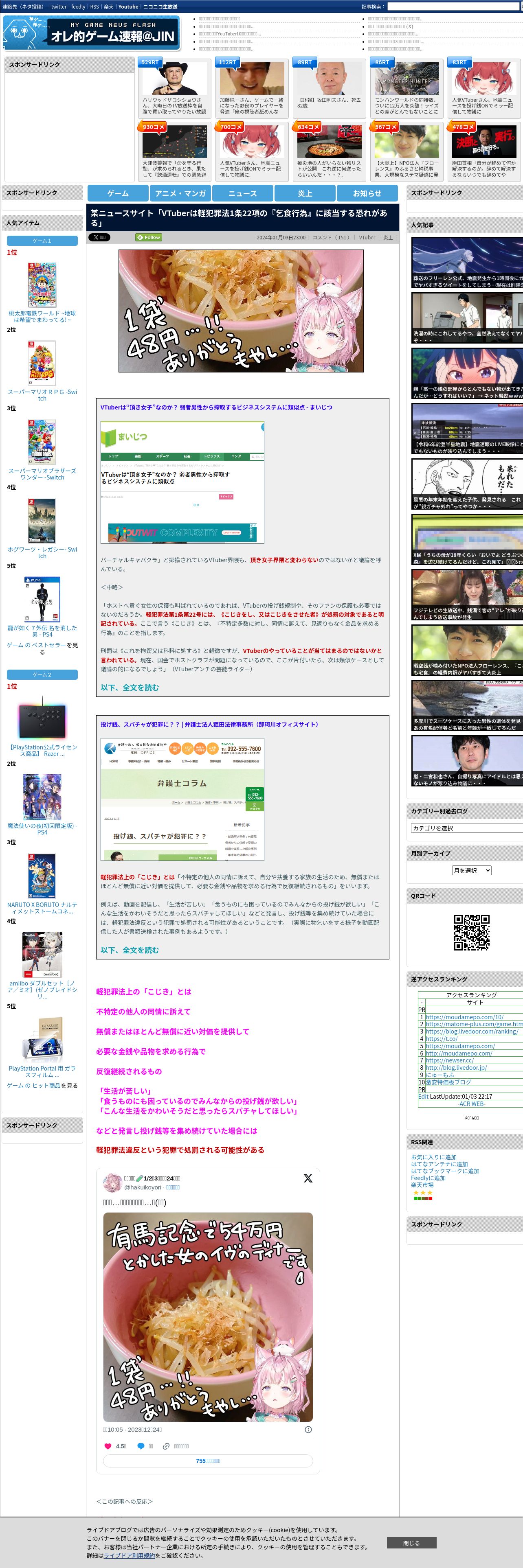Like the embedded tweet via heart icon

(x=108, y=1446)
